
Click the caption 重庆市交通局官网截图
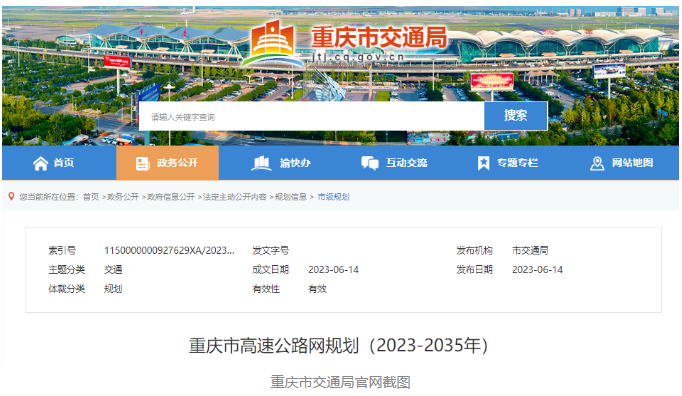[x=341, y=382]
